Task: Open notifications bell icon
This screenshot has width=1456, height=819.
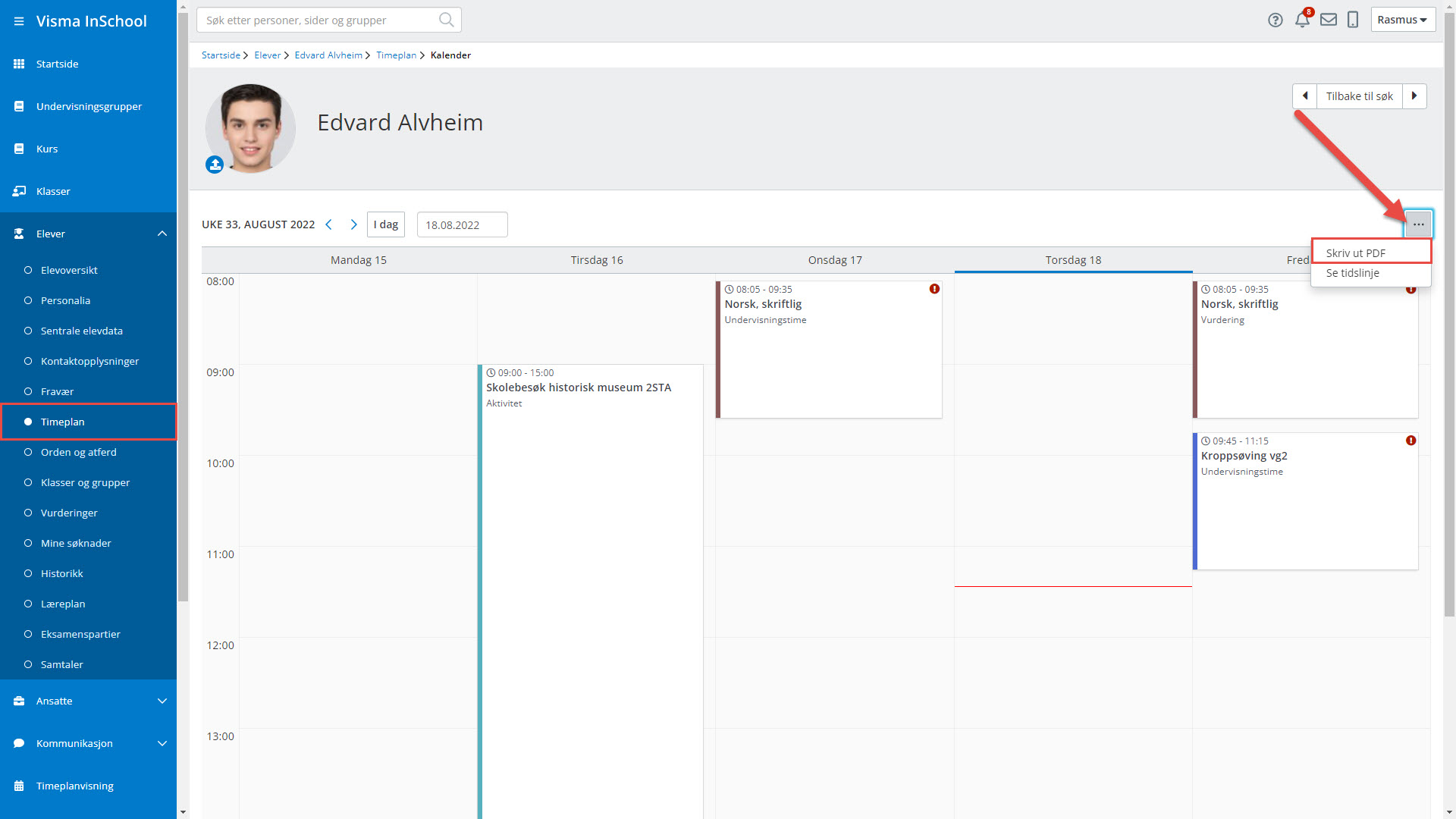Action: [1302, 20]
